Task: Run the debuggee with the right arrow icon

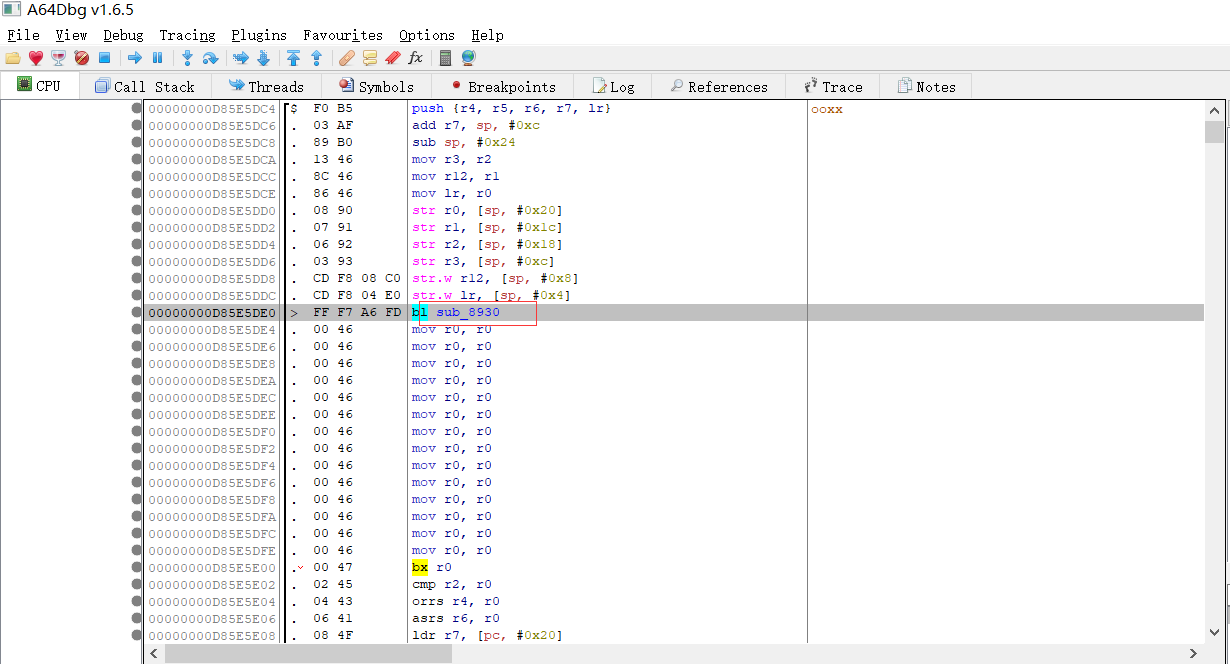Action: point(135,58)
